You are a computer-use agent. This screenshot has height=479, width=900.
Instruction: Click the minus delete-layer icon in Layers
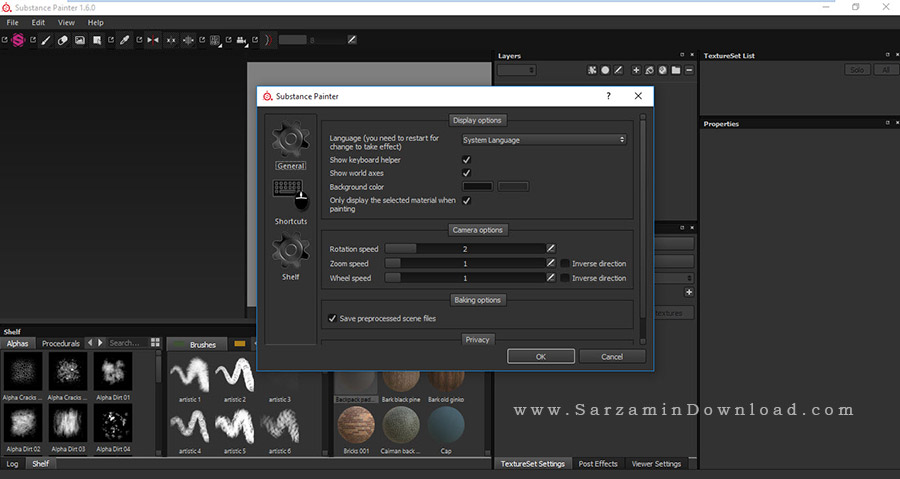689,70
